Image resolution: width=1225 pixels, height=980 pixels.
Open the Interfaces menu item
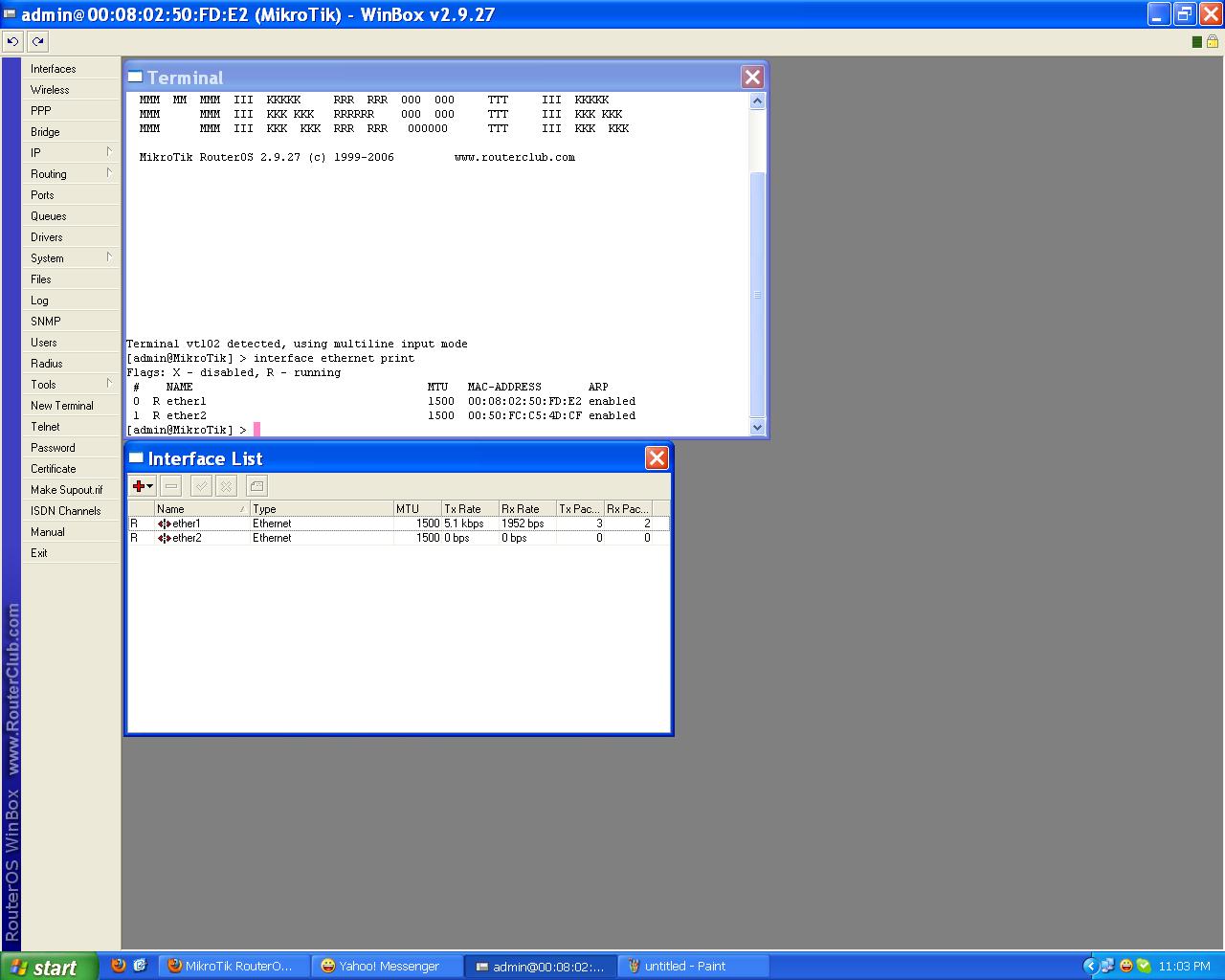point(71,69)
